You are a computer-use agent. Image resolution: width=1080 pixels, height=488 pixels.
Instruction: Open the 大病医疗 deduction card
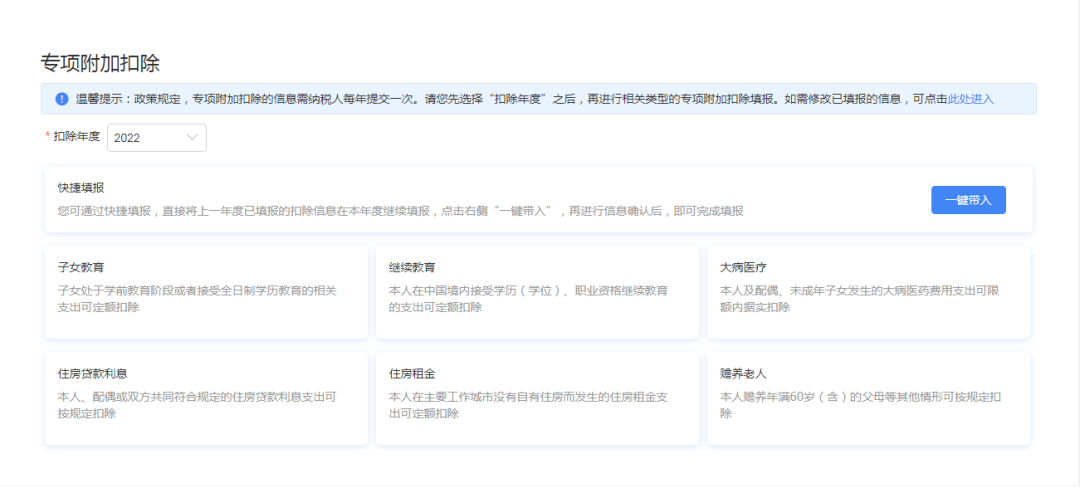869,292
